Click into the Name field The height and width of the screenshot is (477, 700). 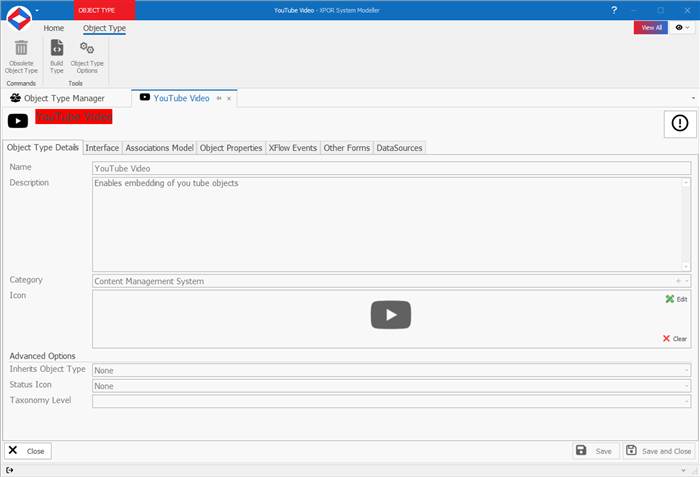coord(392,168)
